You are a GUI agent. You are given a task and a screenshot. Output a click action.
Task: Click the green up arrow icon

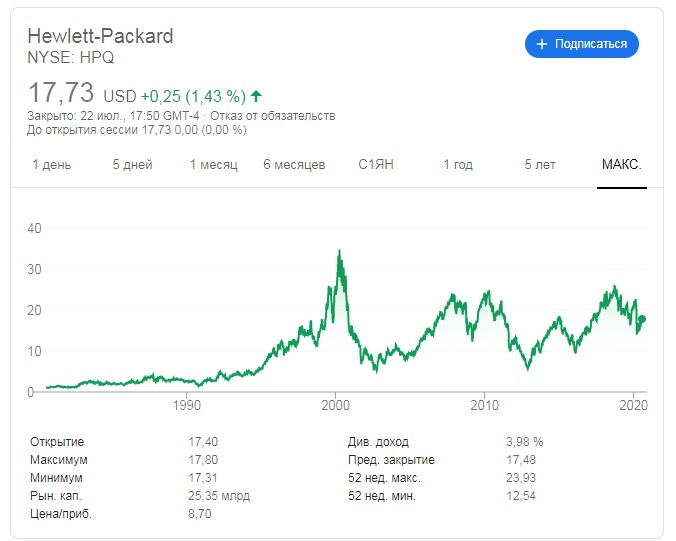(257, 96)
